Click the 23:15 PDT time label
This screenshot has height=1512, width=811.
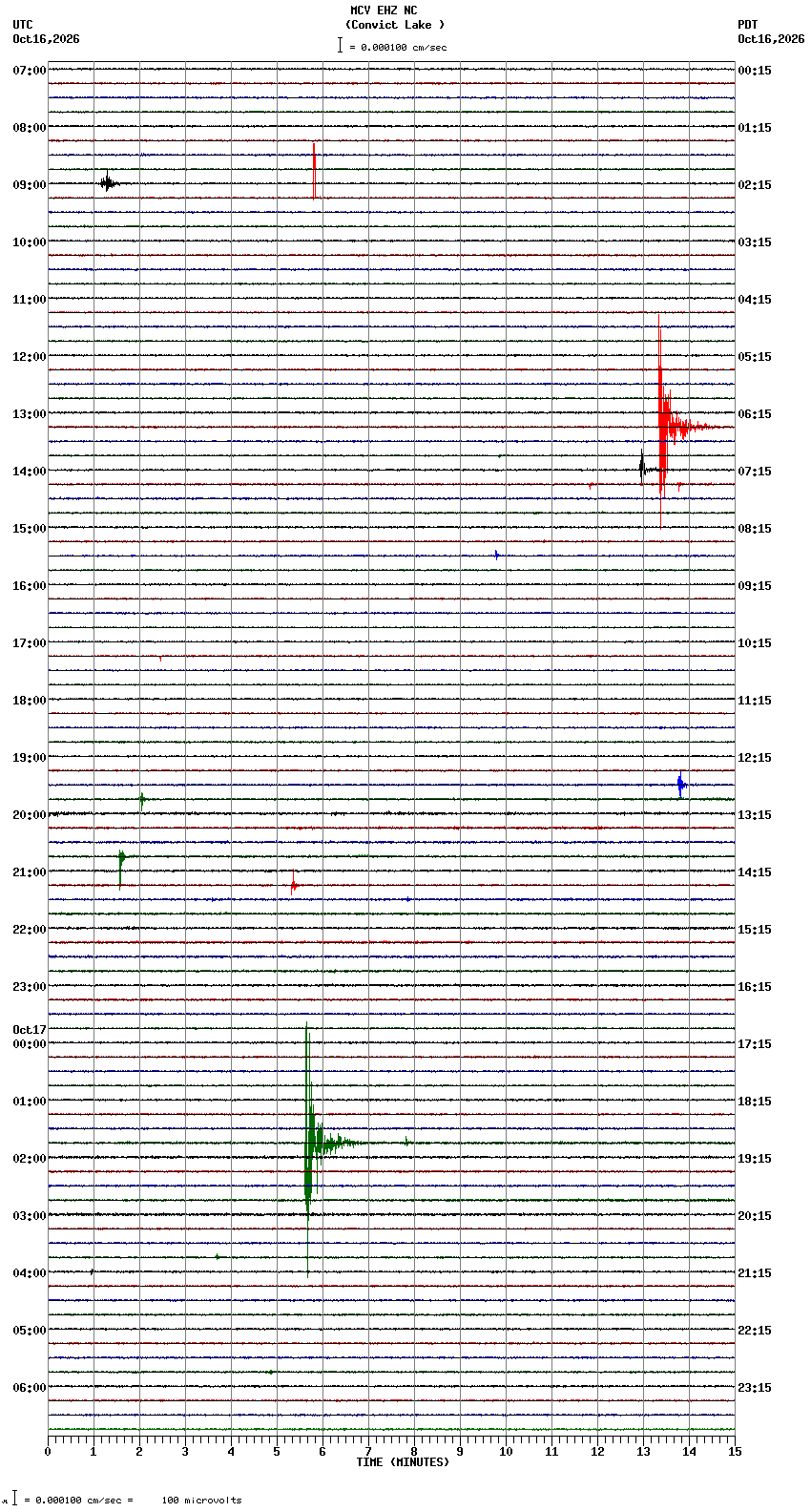755,1388
